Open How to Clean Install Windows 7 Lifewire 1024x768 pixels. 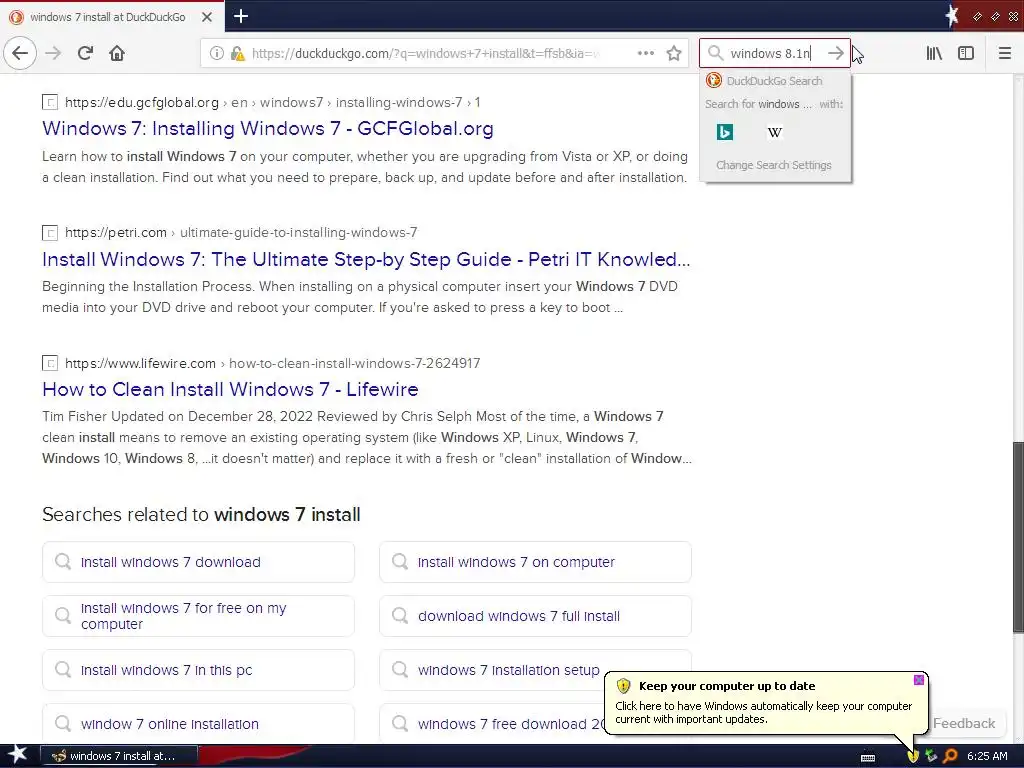230,390
